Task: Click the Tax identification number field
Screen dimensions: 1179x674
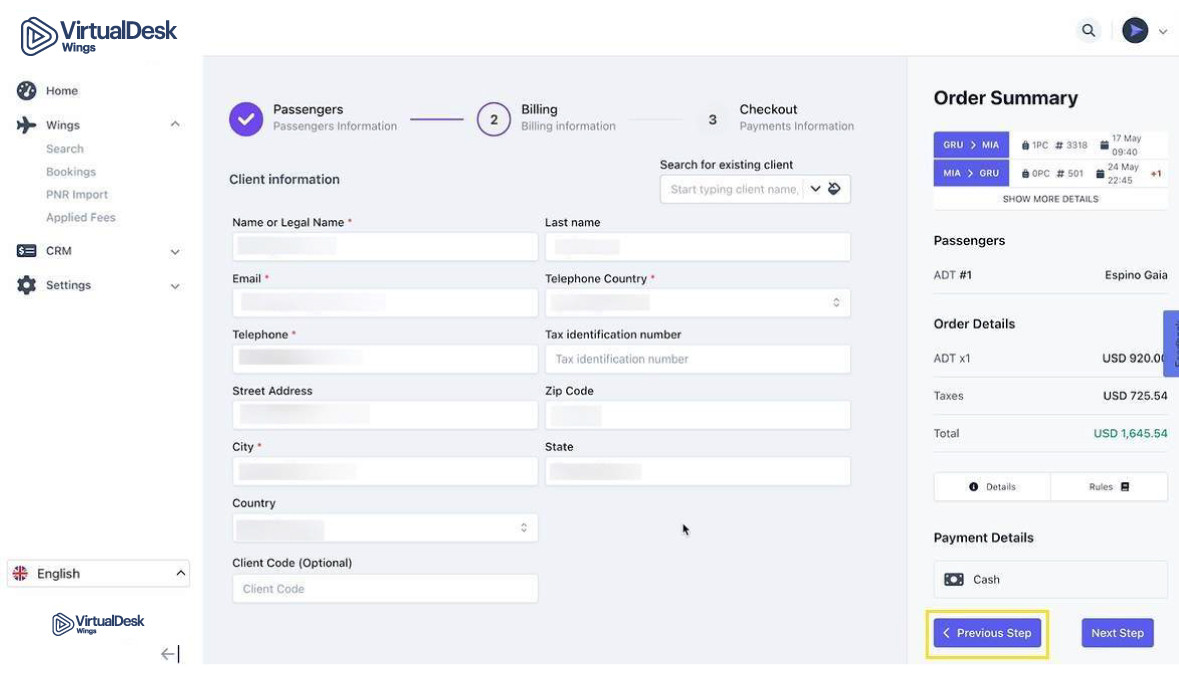Action: [697, 359]
